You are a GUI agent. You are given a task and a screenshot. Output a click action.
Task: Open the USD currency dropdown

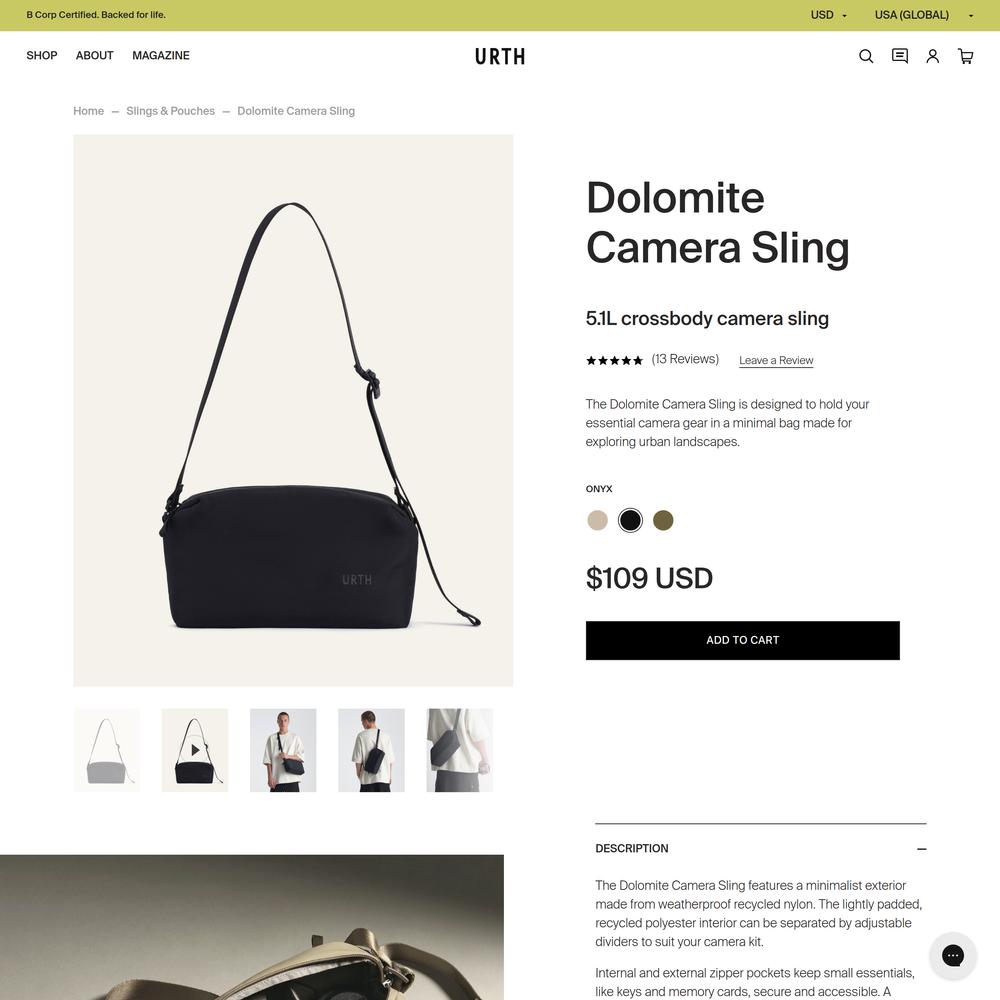point(828,15)
